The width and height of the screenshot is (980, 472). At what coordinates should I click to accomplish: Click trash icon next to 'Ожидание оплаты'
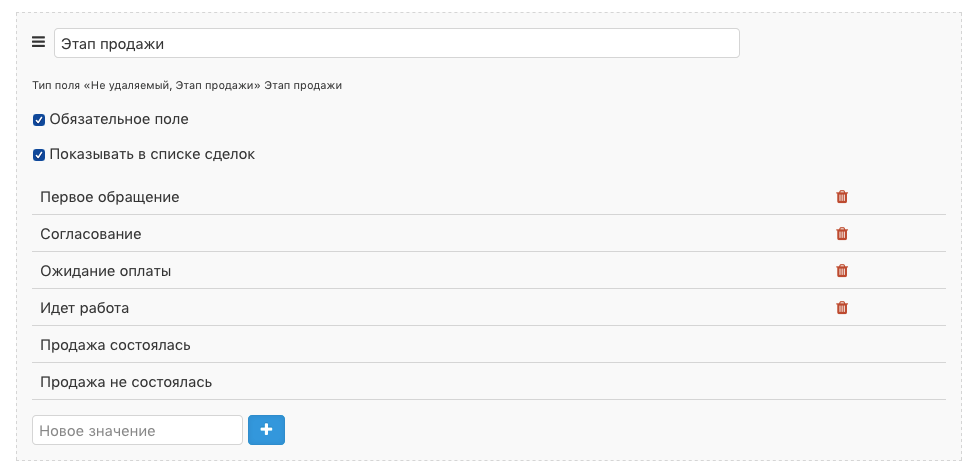[842, 271]
